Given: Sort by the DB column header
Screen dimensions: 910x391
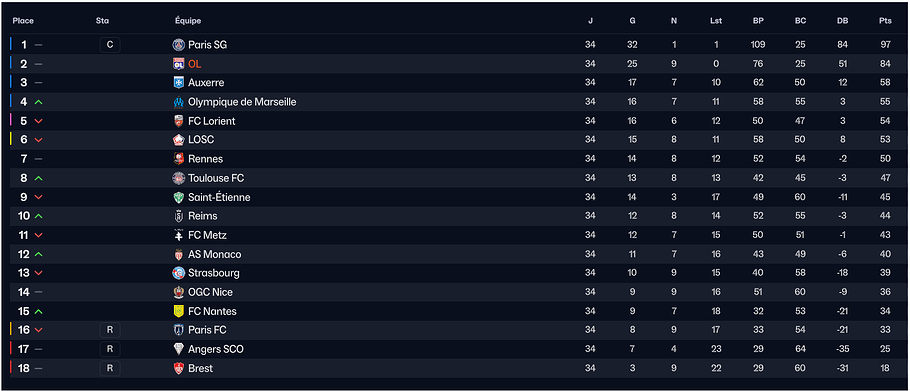Looking at the screenshot, I should 843,21.
